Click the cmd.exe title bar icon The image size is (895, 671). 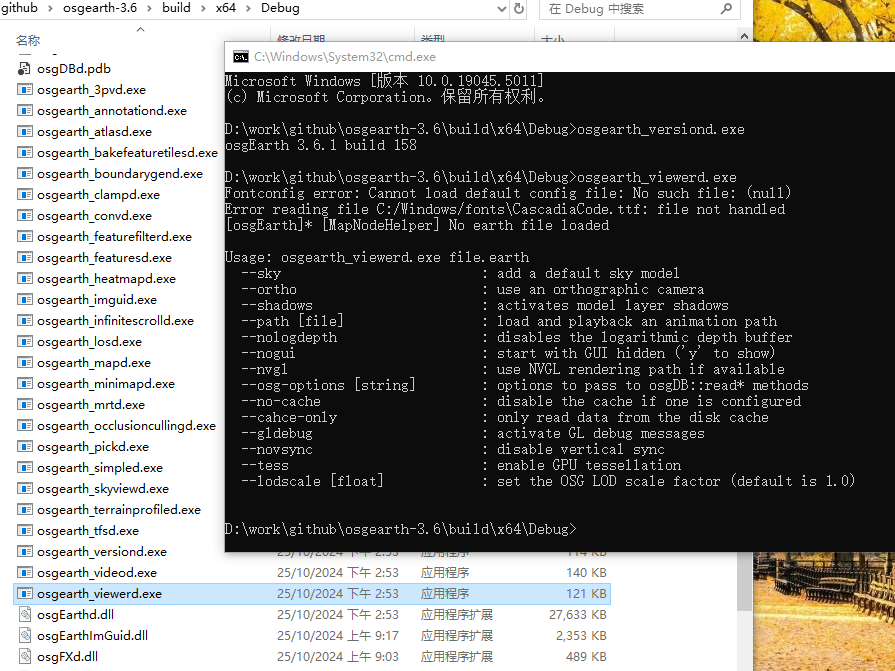click(x=240, y=56)
